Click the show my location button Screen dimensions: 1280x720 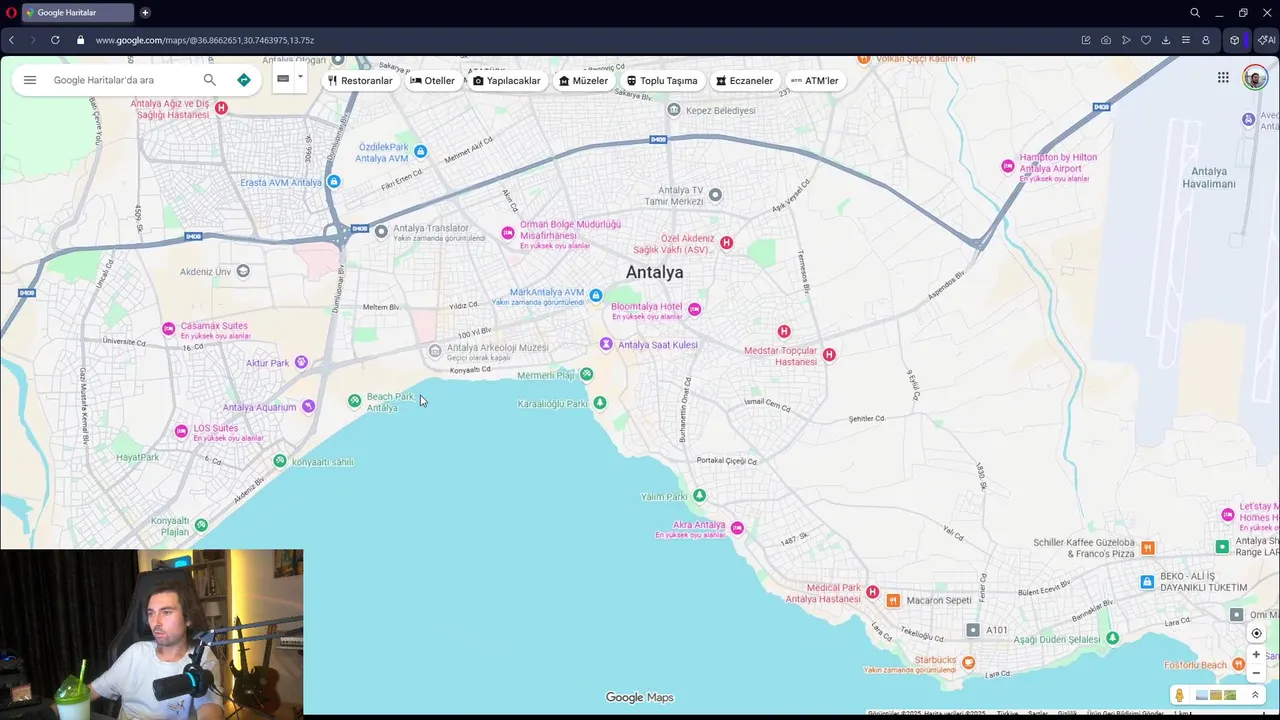(x=1257, y=633)
